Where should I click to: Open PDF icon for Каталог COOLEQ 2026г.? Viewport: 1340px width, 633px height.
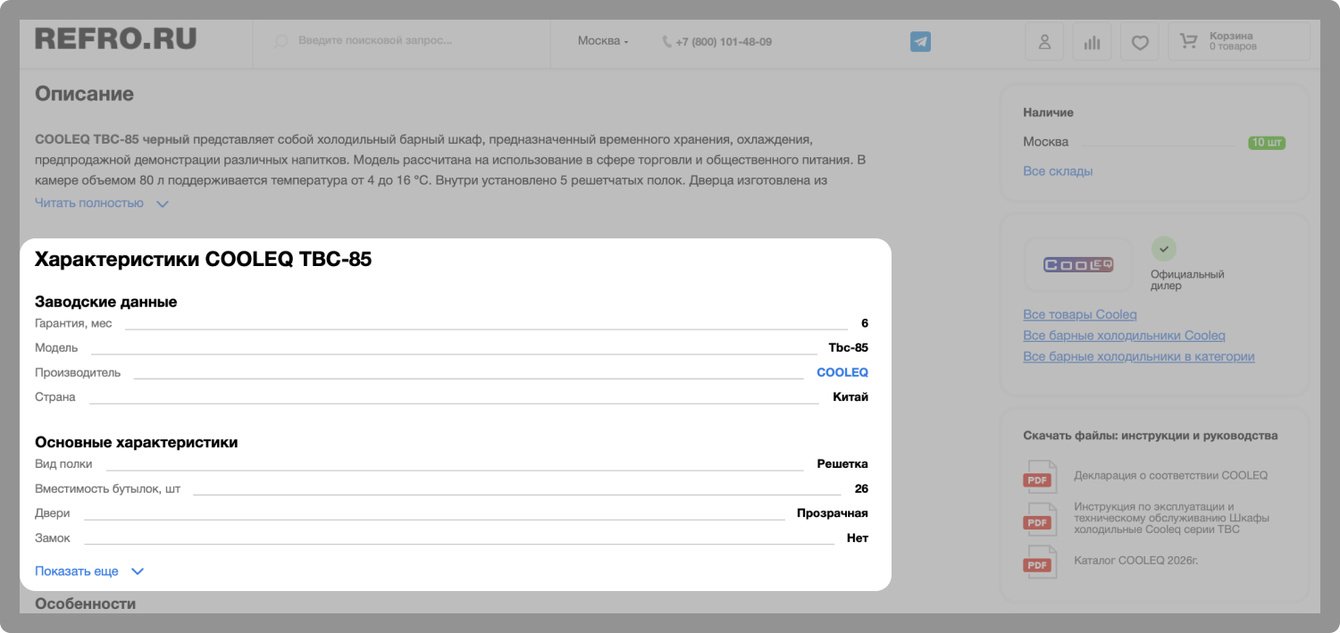click(1039, 562)
